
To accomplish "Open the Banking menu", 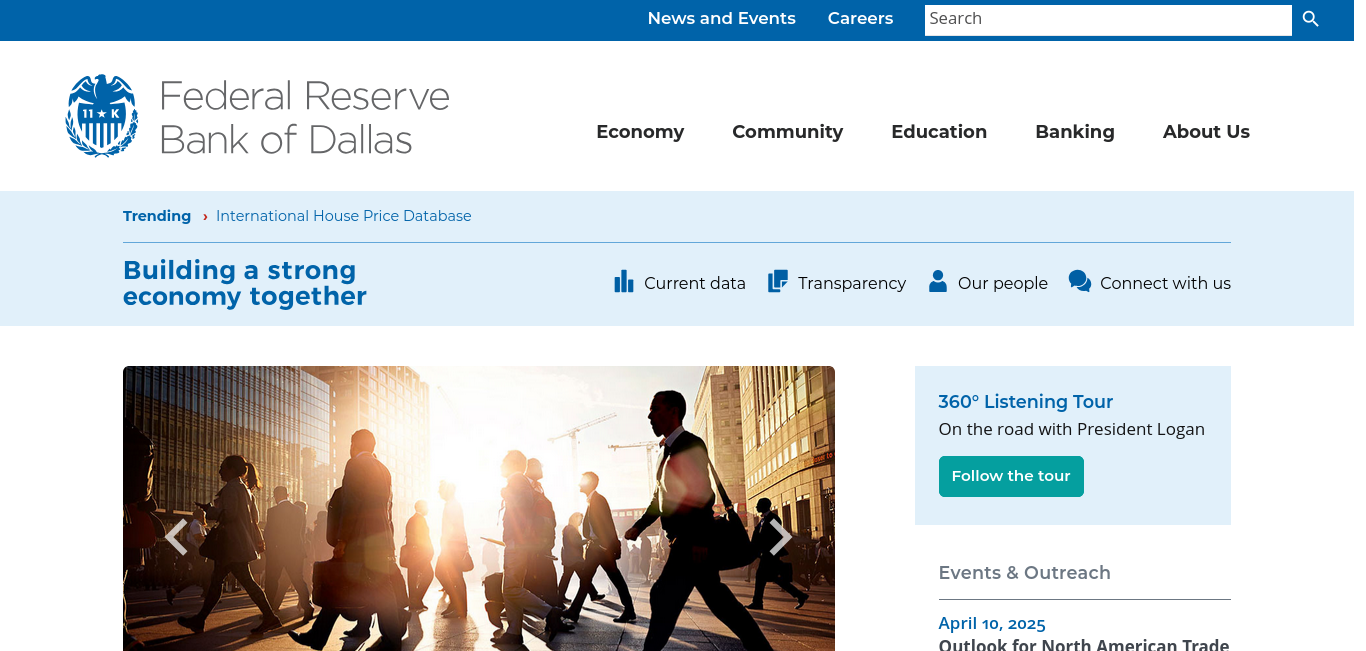I will click(x=1075, y=132).
